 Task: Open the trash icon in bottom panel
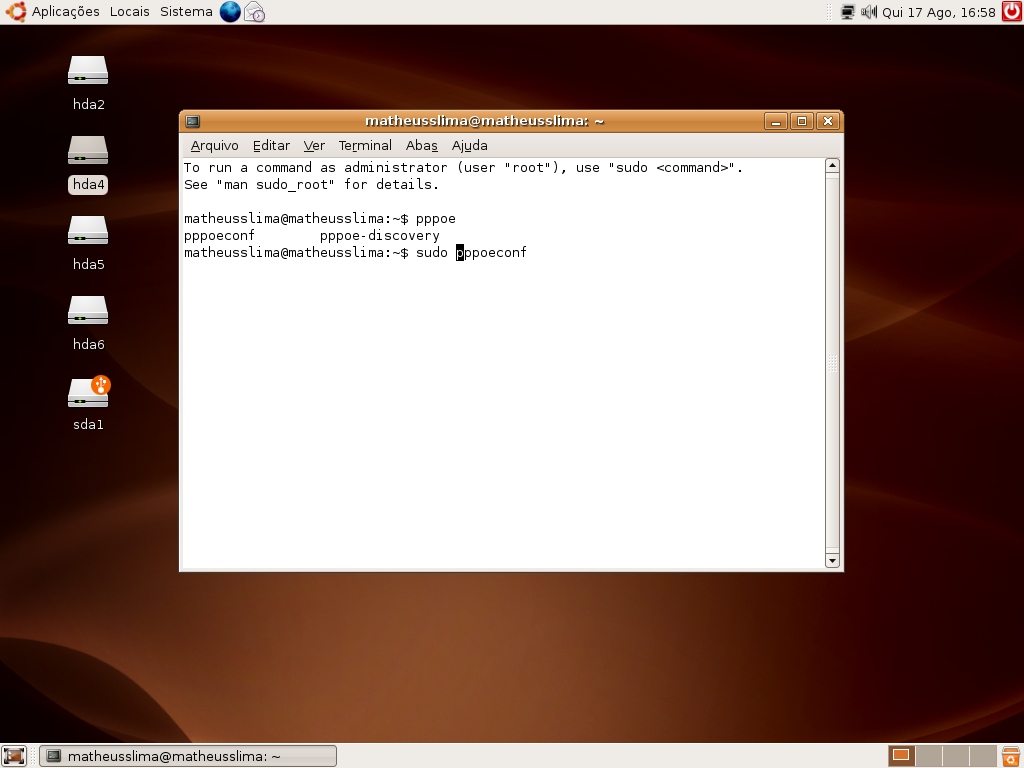(1011, 756)
